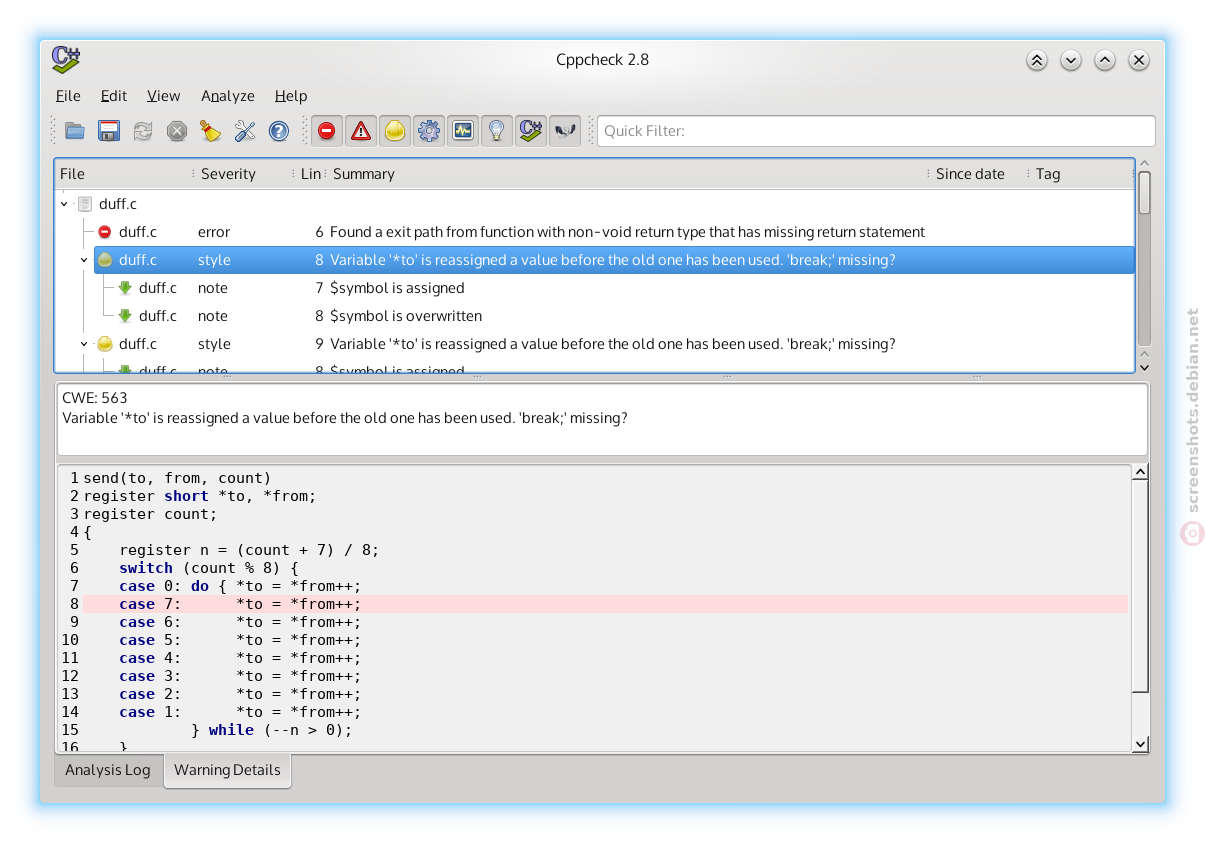Select the '$symbol is overwritten' note row
The width and height of the screenshot is (1205, 843).
[624, 316]
